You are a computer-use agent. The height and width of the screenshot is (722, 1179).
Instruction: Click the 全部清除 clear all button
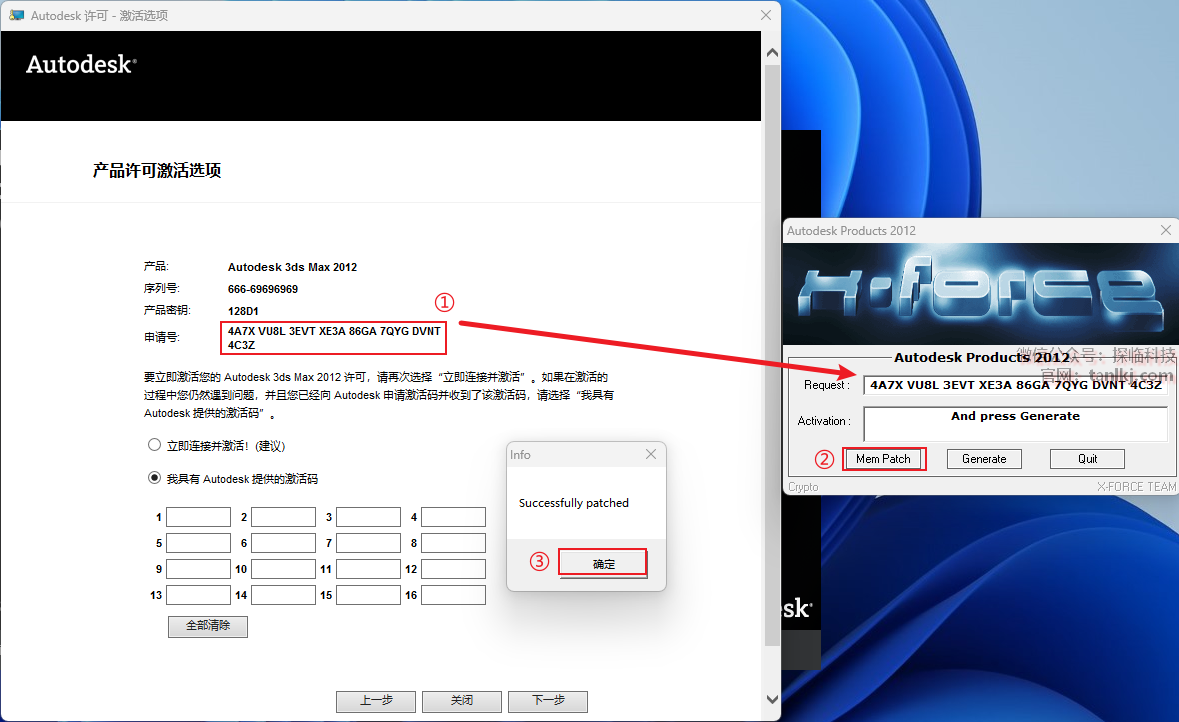click(x=208, y=626)
